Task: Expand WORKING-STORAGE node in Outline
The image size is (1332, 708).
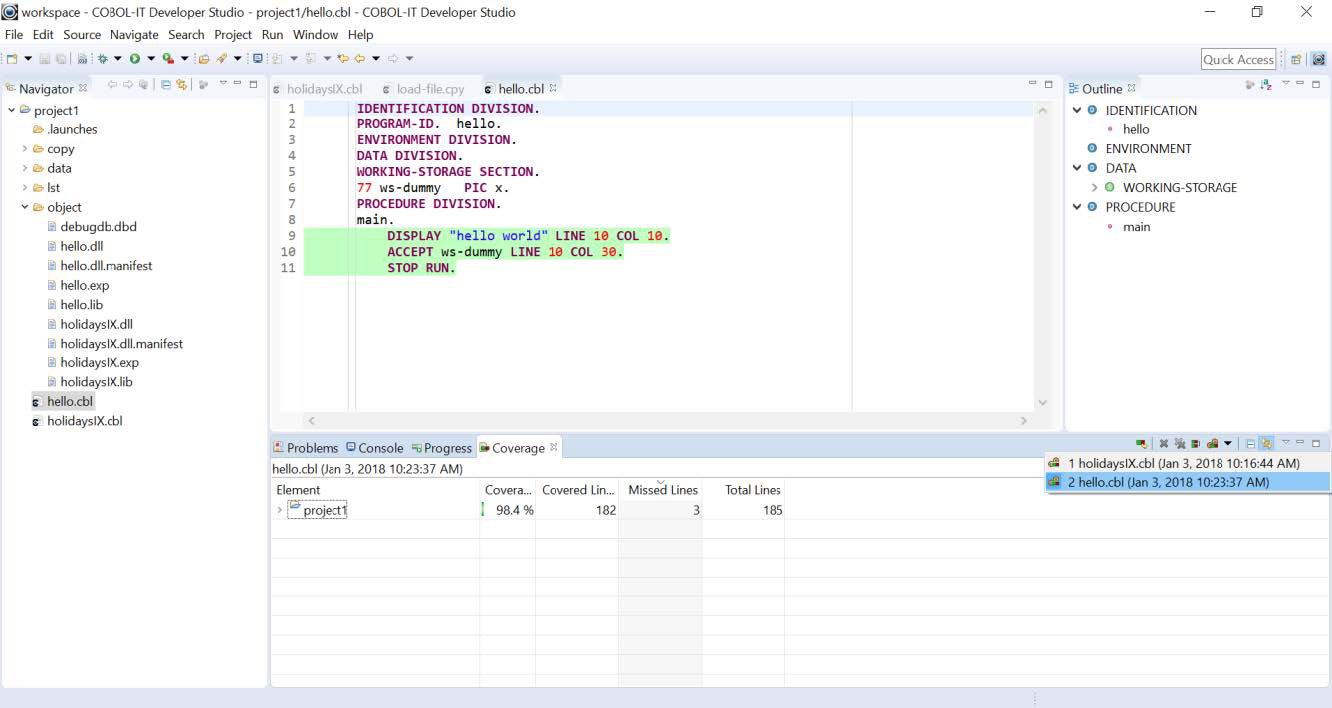Action: [1094, 188]
